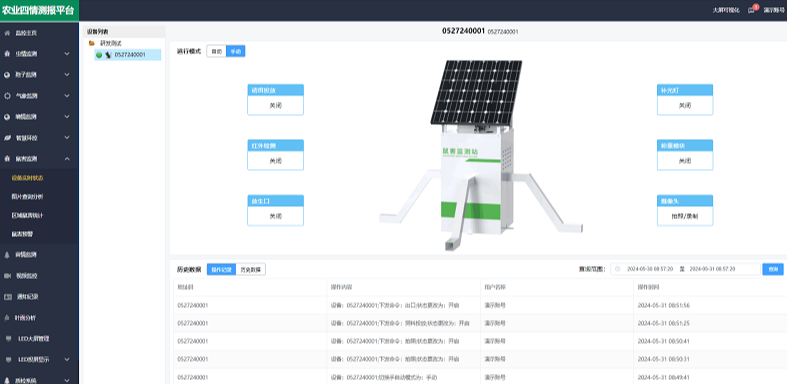Click the notification bell icon with red badge

(x=751, y=10)
